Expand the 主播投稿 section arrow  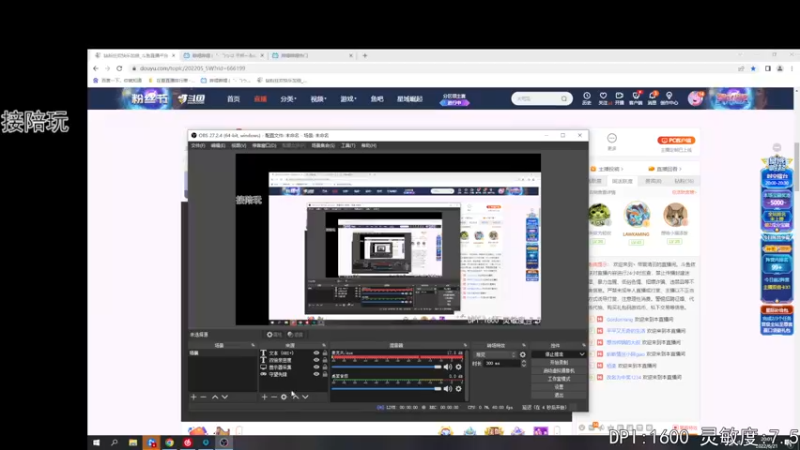tap(622, 169)
